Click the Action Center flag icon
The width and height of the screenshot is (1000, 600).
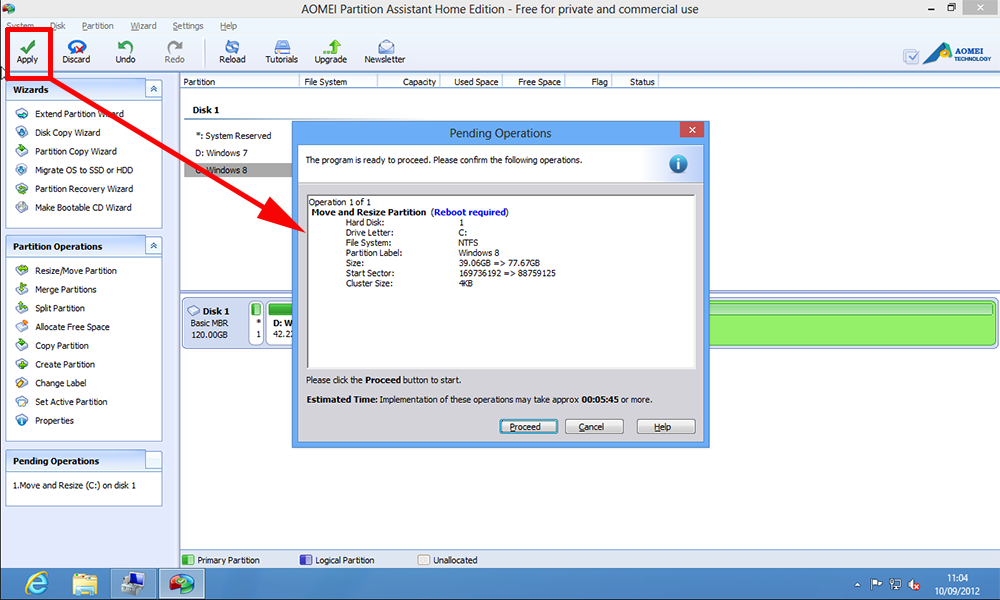pos(876,584)
